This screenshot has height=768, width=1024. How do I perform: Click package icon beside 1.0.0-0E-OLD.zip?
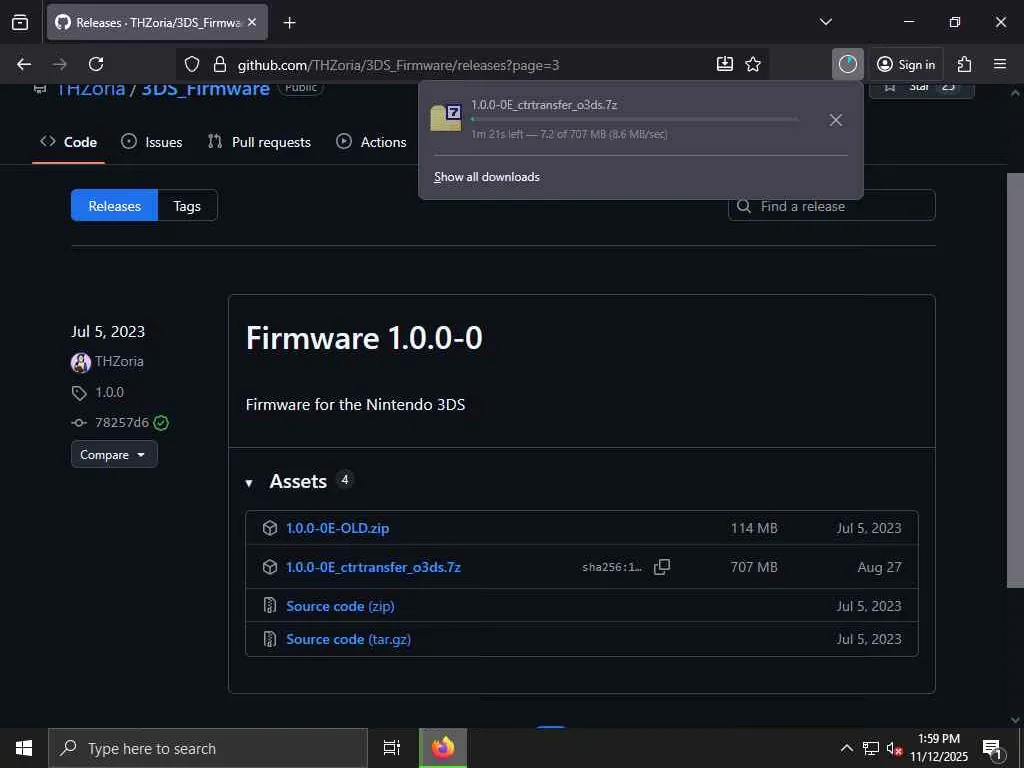(270, 528)
